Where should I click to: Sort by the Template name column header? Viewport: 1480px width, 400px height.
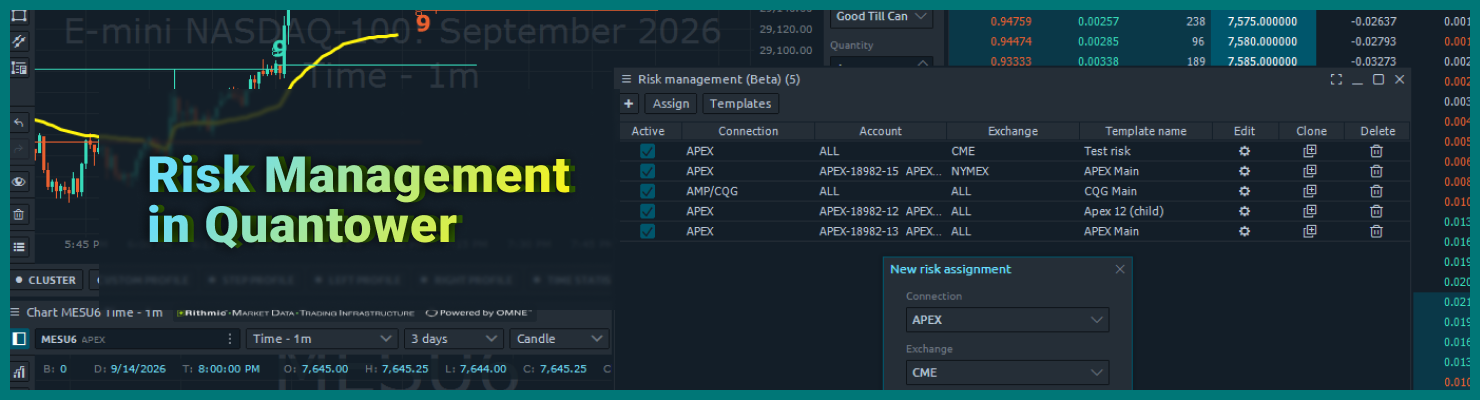(x=1146, y=131)
